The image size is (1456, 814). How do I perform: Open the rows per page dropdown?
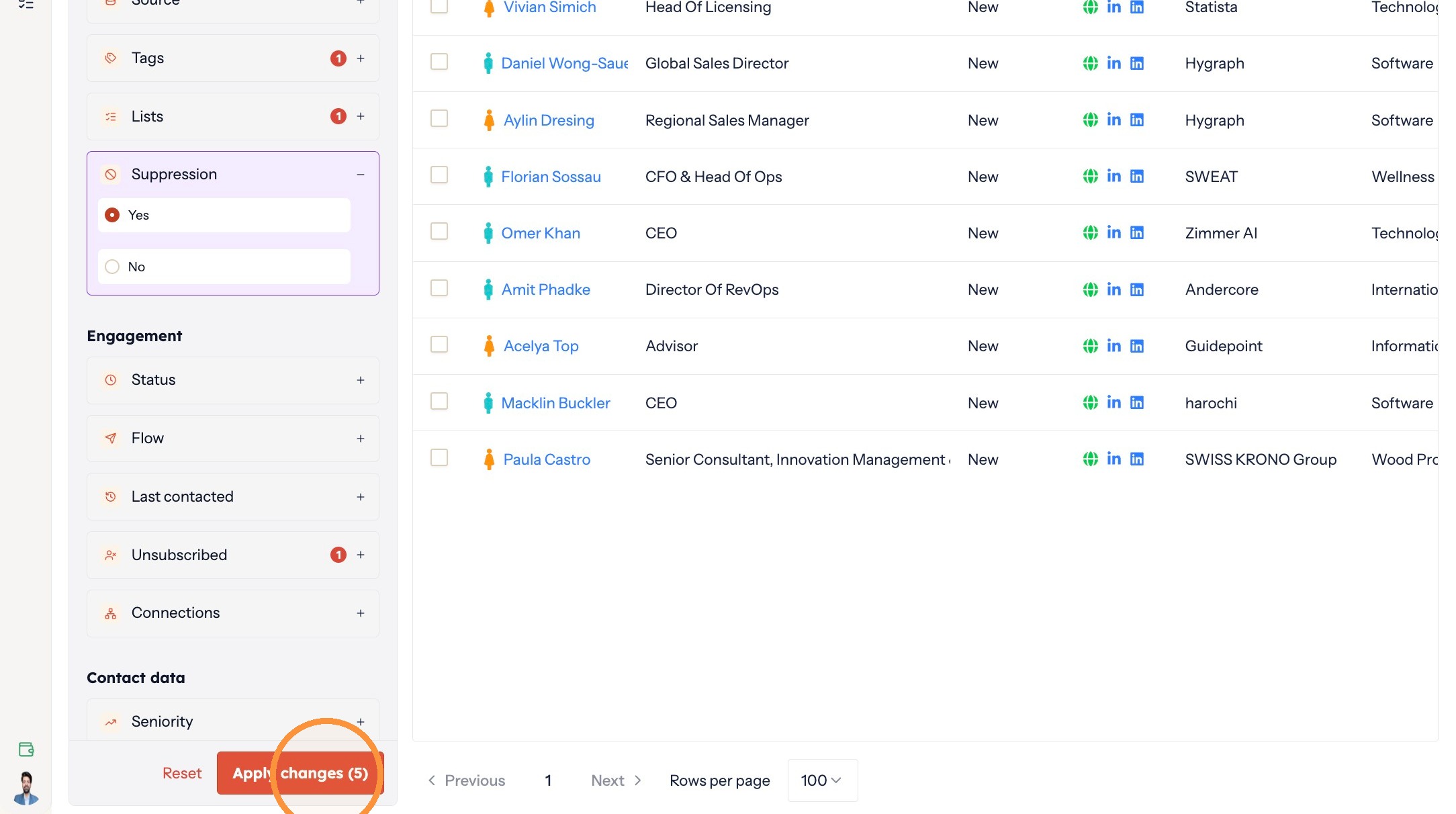[x=823, y=780]
